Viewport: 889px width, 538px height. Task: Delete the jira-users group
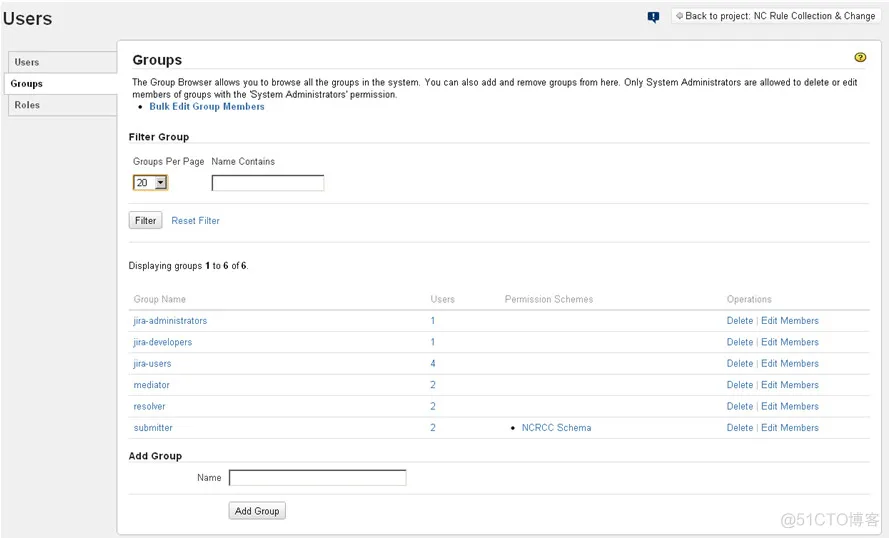[x=740, y=364]
